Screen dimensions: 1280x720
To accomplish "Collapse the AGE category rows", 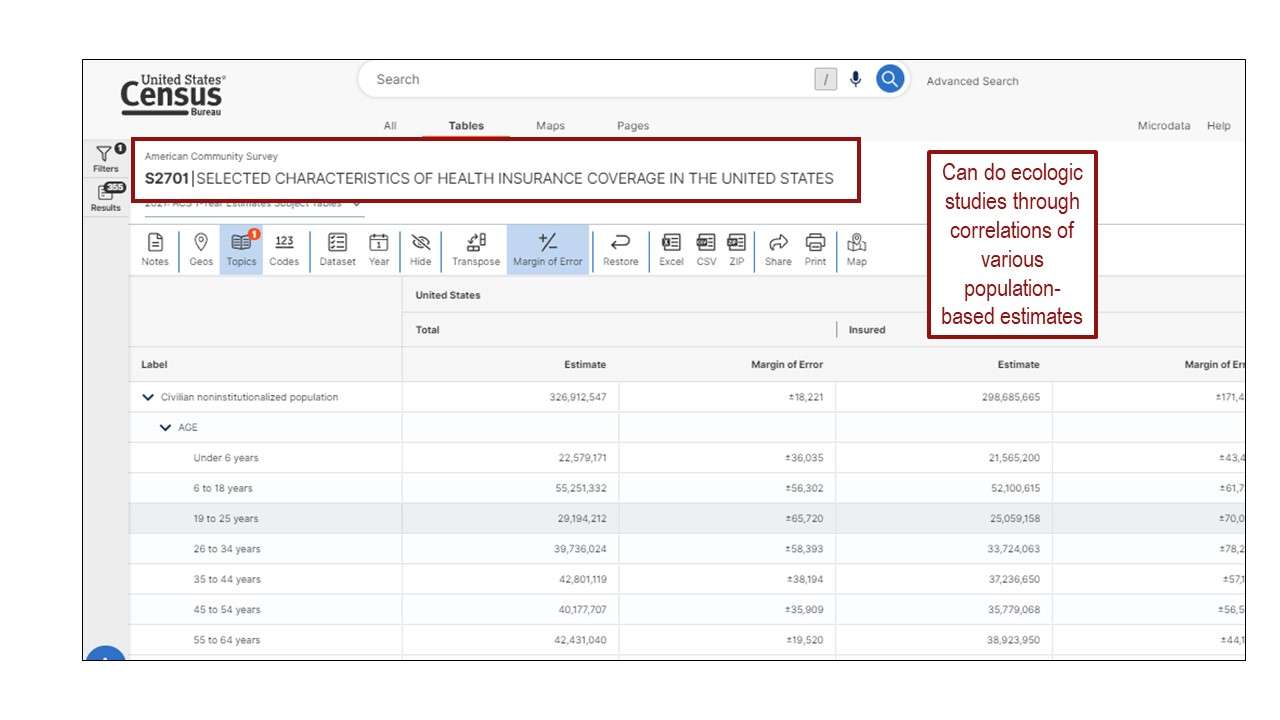I will tap(165, 427).
